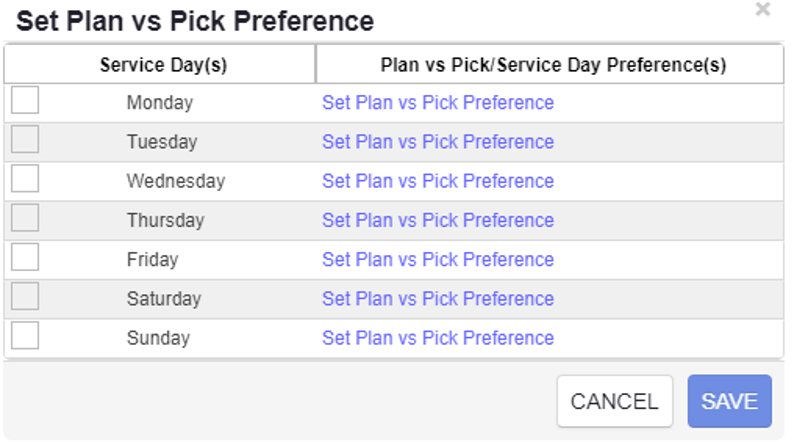Viewport: 806px width, 442px height.
Task: Click Saturday's Set Plan vs Pick Preference link
Action: pyautogui.click(x=437, y=299)
